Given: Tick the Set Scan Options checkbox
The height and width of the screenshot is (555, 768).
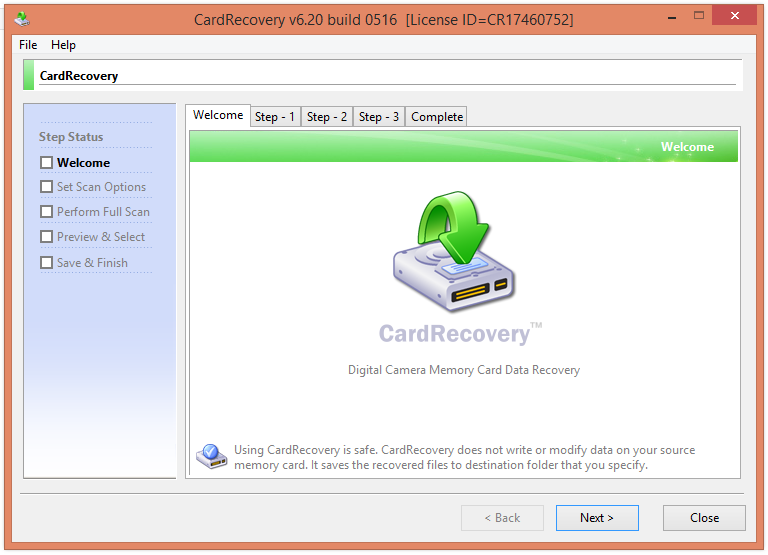Looking at the screenshot, I should (x=47, y=187).
